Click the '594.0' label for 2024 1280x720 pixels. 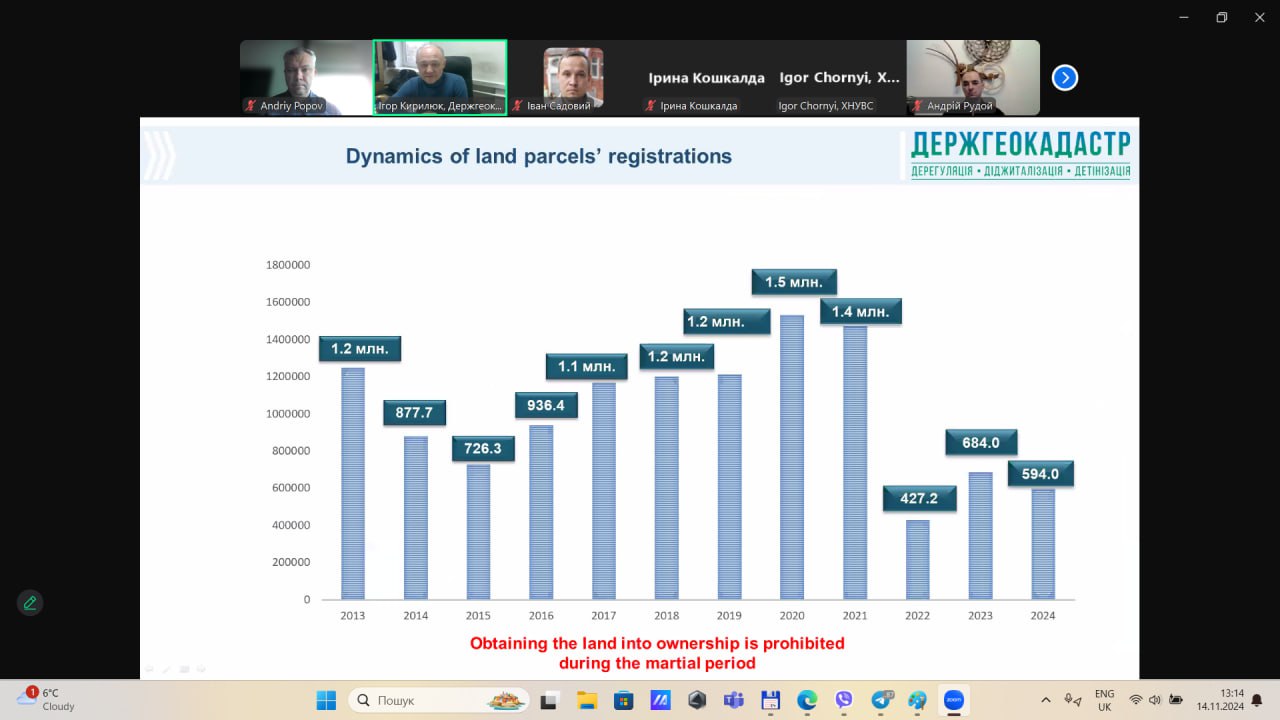coord(1040,474)
